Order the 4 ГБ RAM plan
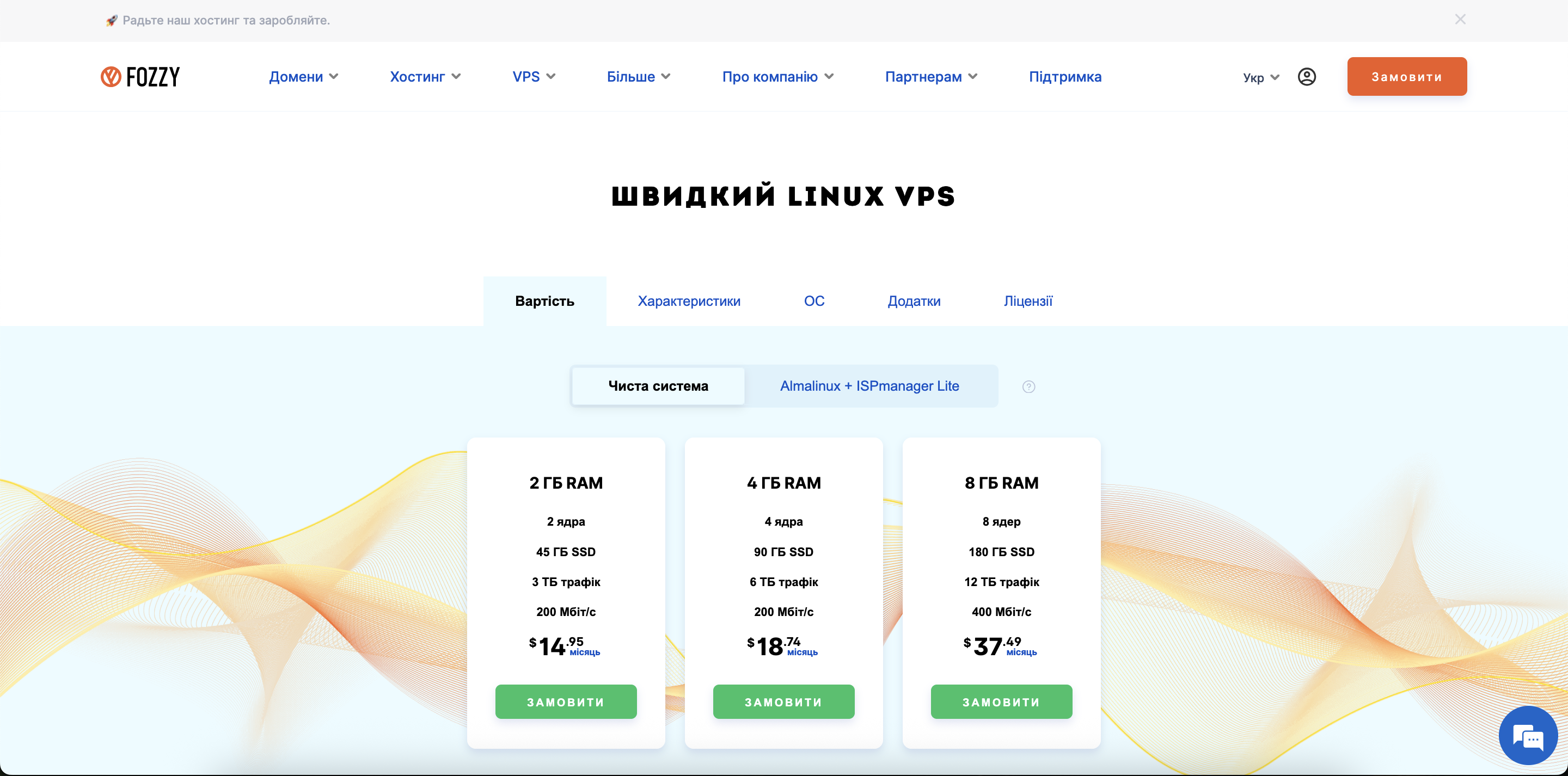The image size is (1568, 776). (x=783, y=702)
